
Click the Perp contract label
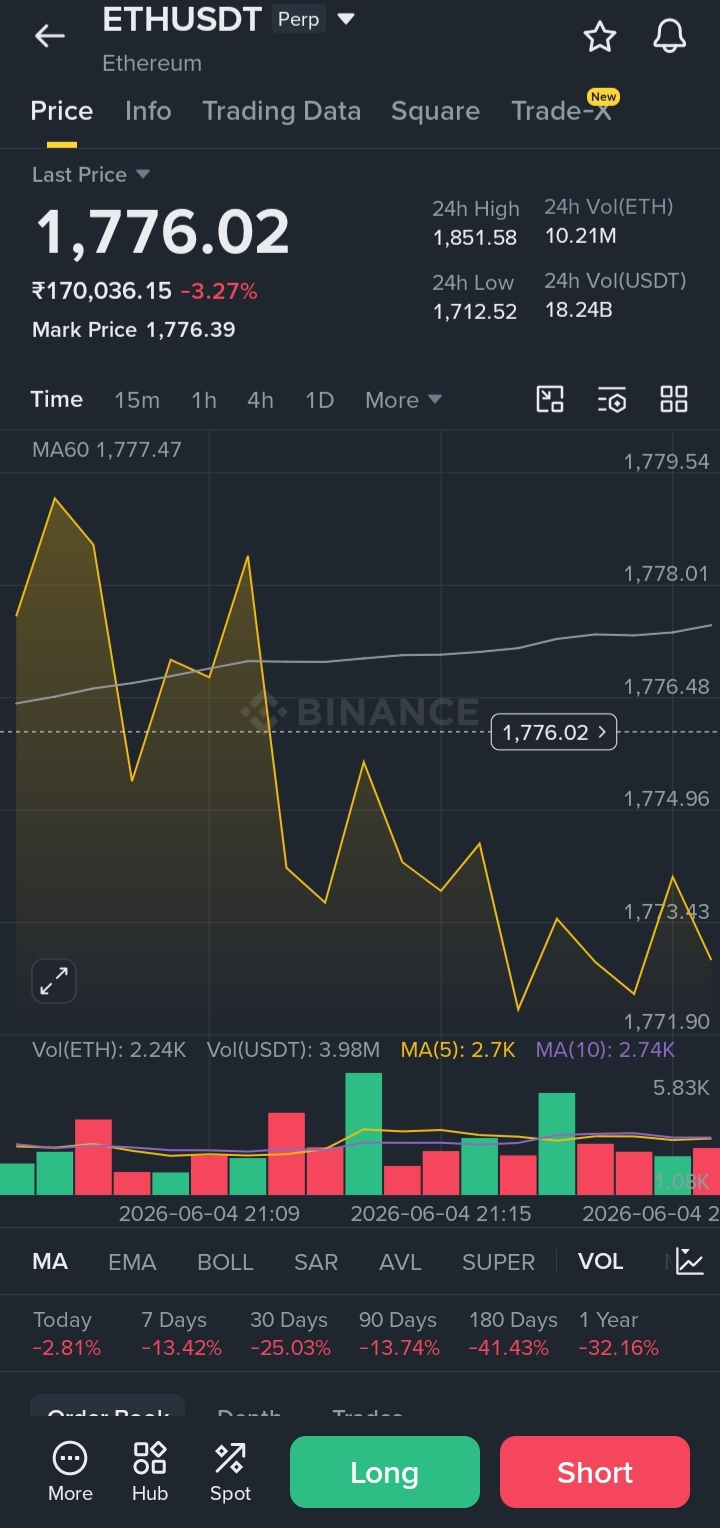[x=298, y=19]
